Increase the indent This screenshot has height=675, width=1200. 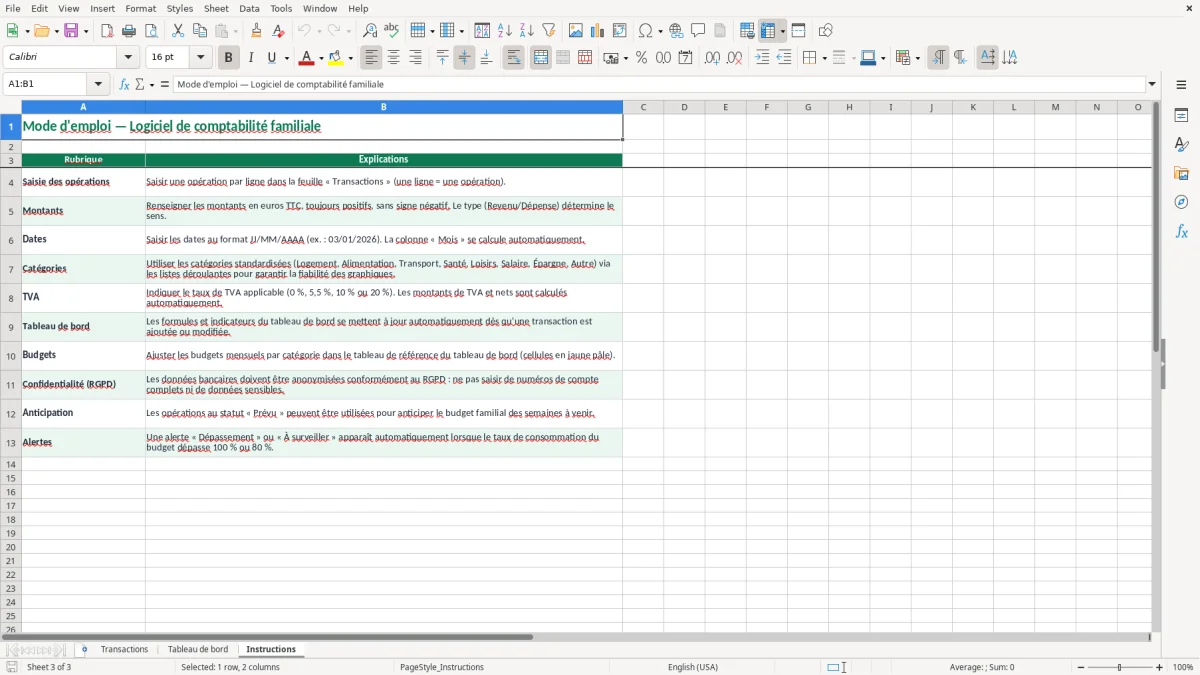coord(762,58)
